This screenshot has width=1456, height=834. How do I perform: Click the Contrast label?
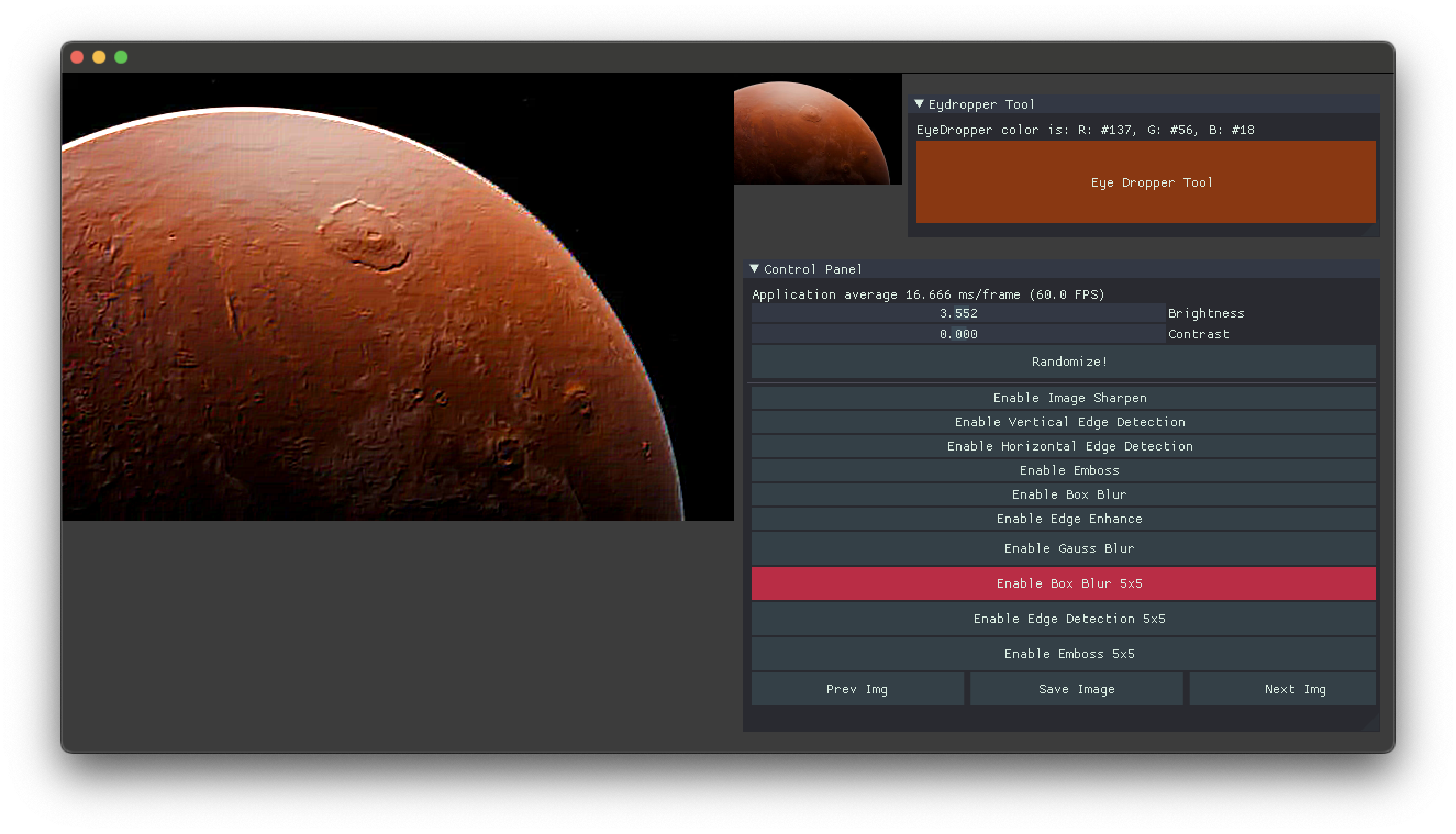point(1198,334)
